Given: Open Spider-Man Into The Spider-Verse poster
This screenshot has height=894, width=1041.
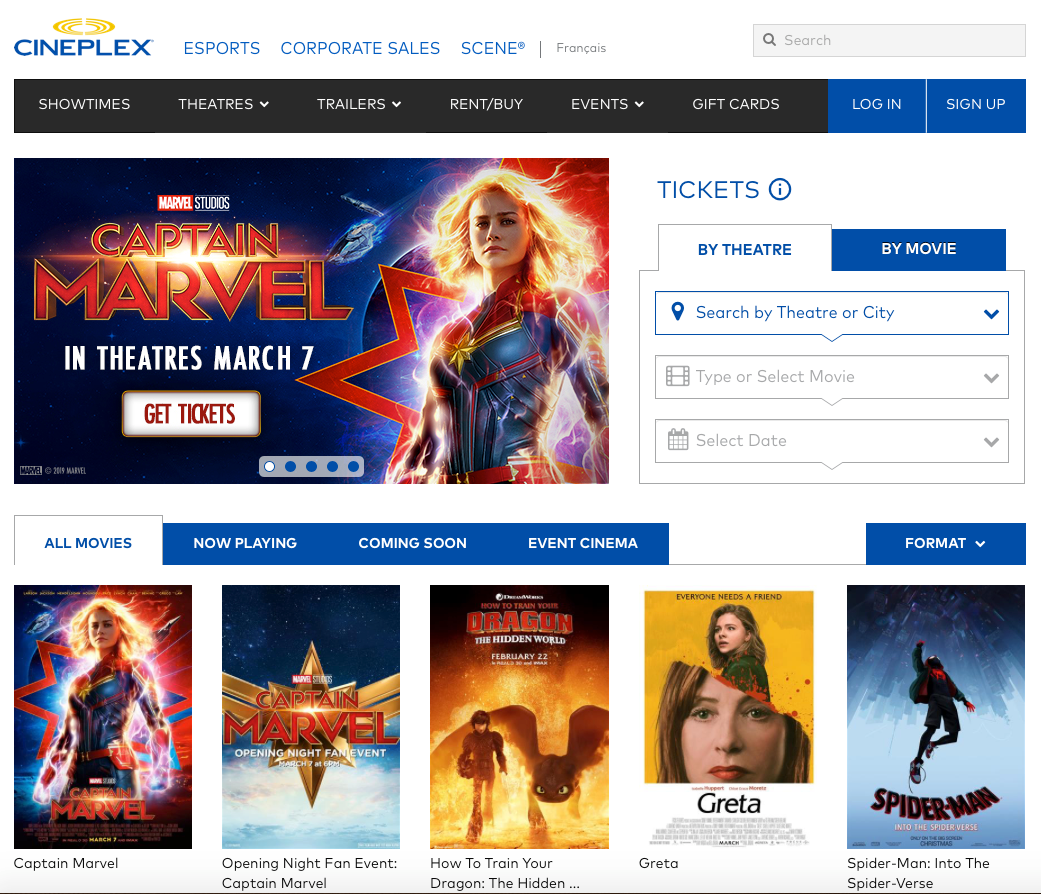Looking at the screenshot, I should 936,717.
